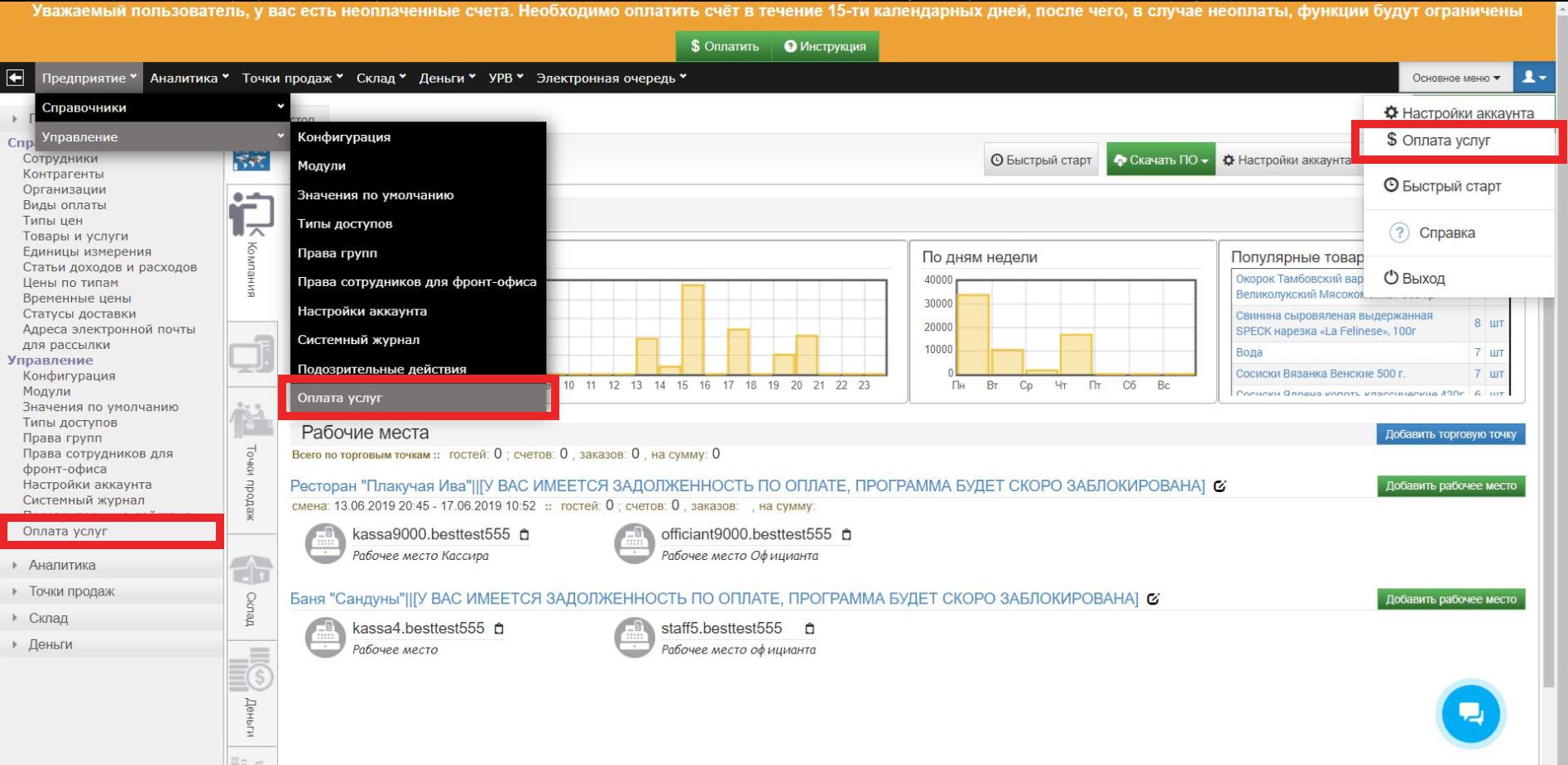Viewport: 1568px width, 765px height.
Task: Click the back arrow icon in navbar
Action: click(x=15, y=78)
